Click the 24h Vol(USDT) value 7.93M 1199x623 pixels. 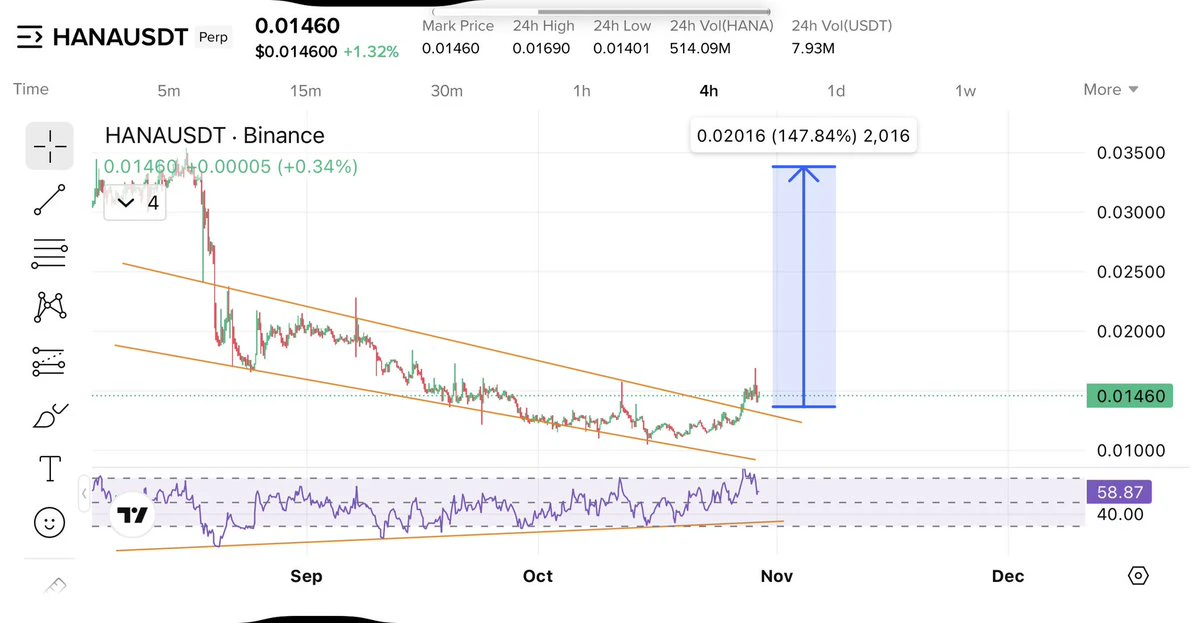coord(813,48)
